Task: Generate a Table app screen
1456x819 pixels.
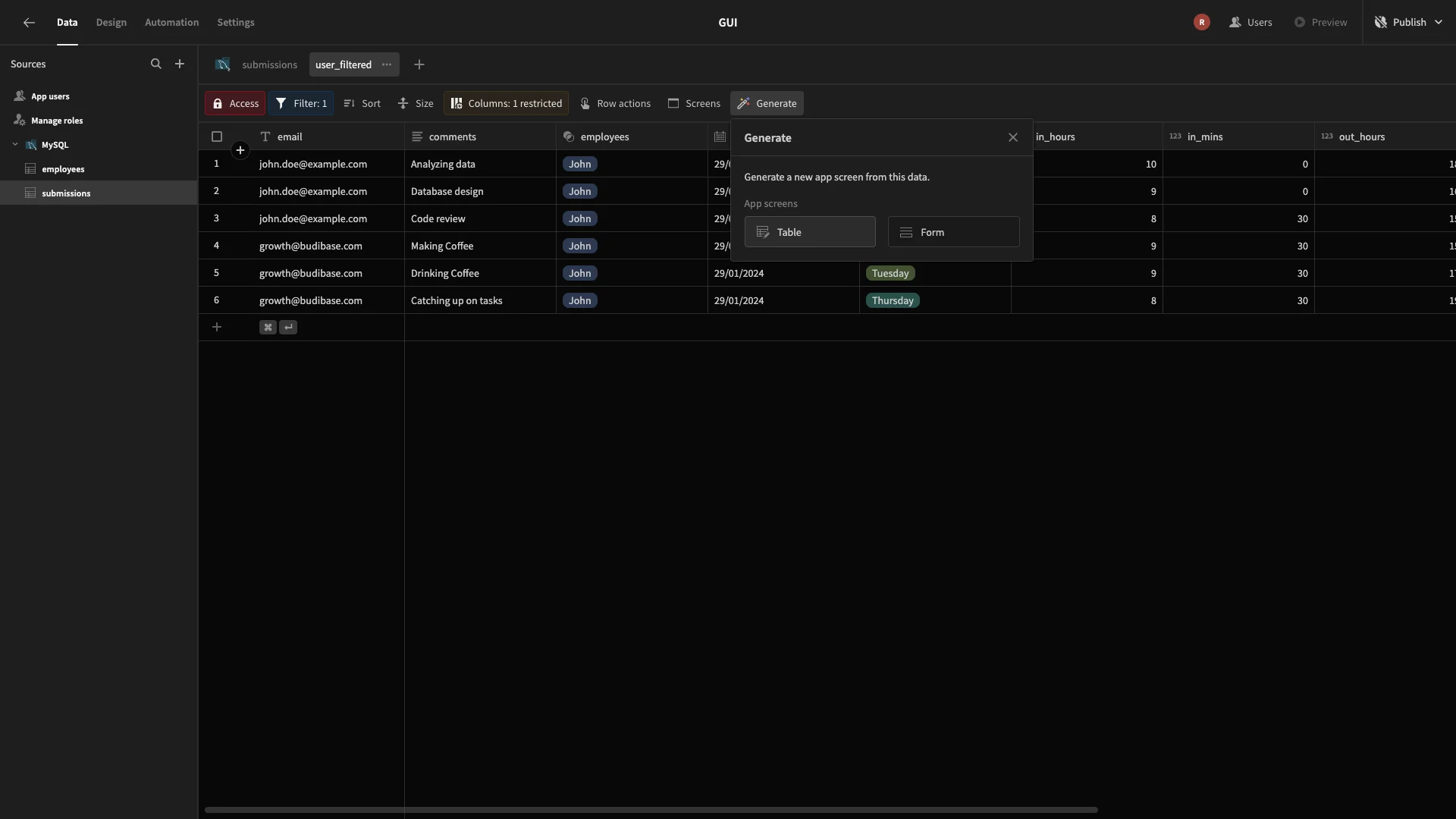Action: point(810,232)
